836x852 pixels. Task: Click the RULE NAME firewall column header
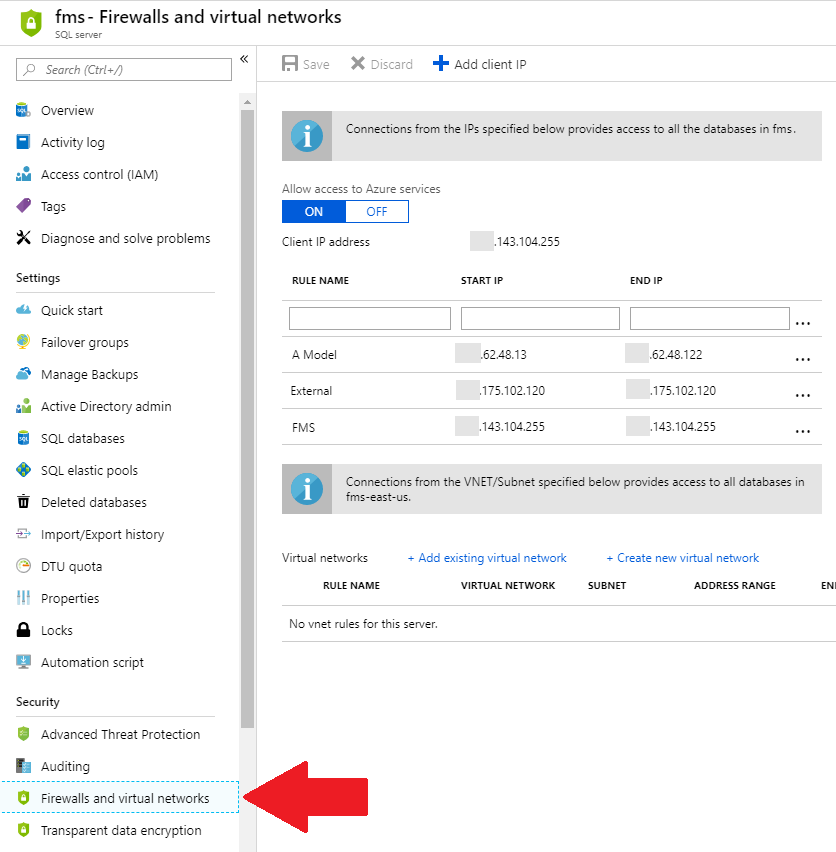[320, 280]
